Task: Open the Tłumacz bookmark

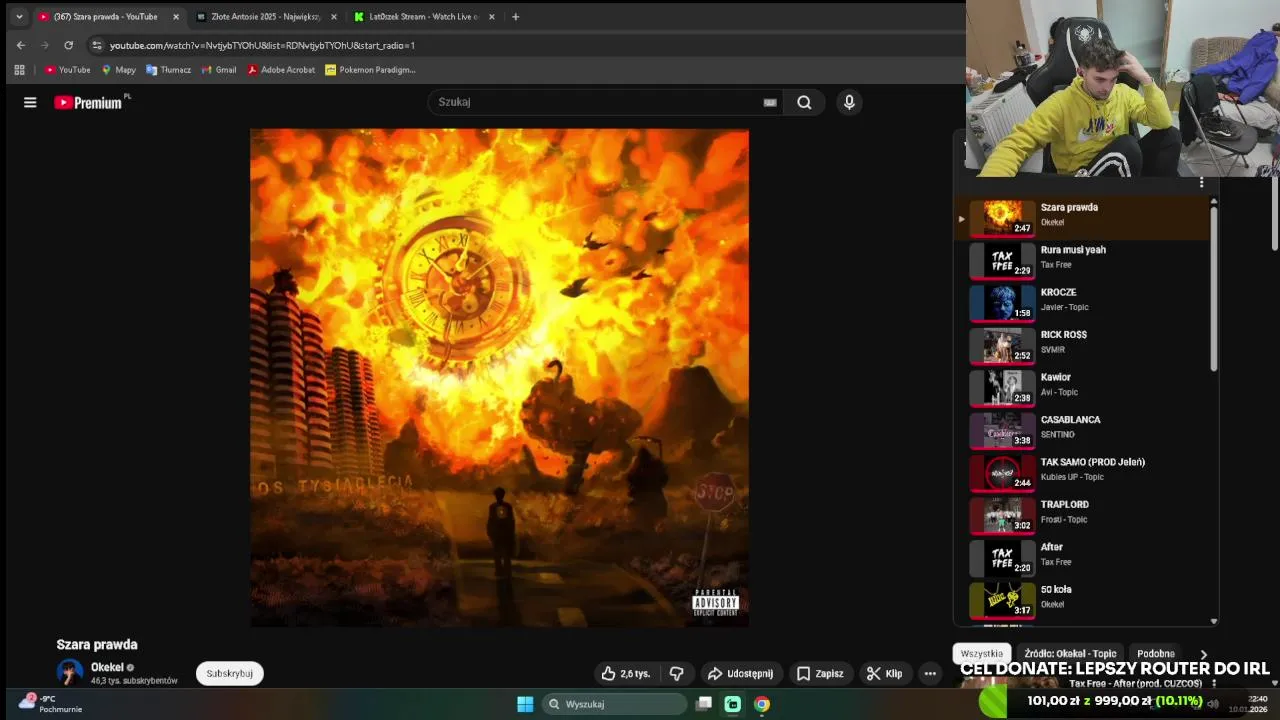Action: tap(168, 70)
